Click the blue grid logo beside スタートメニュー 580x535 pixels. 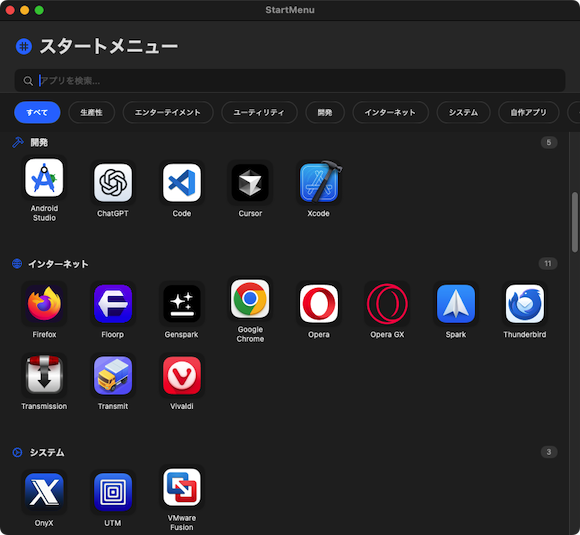pyautogui.click(x=24, y=47)
